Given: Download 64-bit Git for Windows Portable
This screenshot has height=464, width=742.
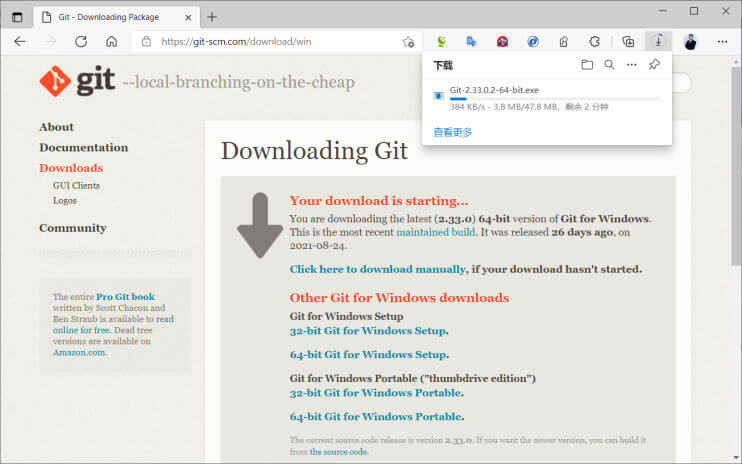Looking at the screenshot, I should point(376,416).
